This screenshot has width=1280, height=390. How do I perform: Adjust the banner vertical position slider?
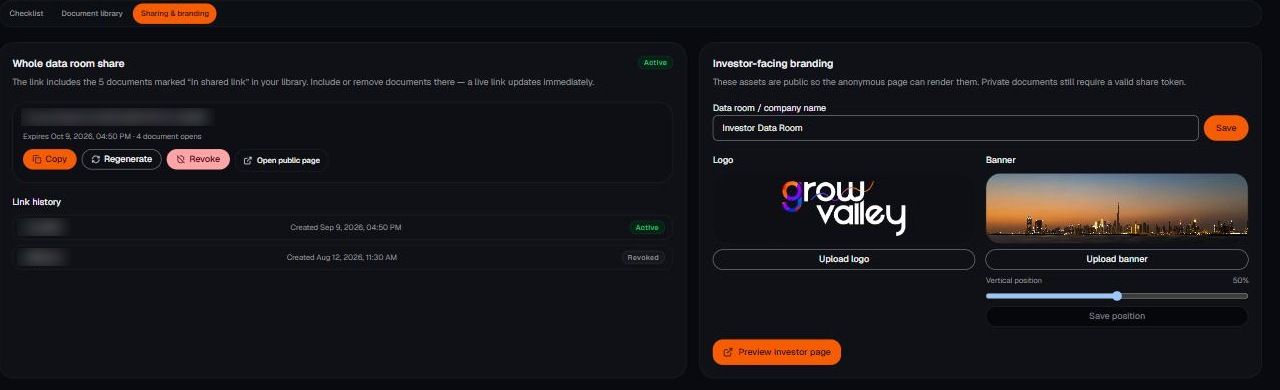coord(1117,296)
